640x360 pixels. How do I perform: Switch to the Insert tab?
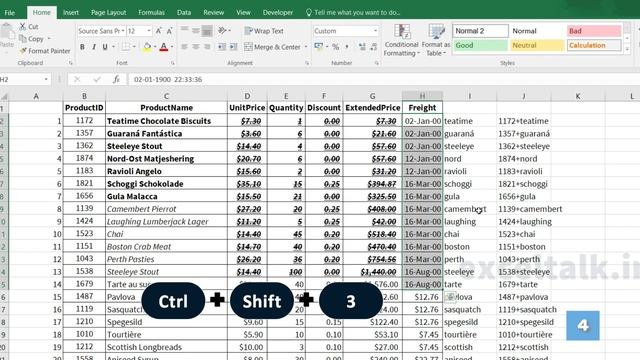pos(71,13)
